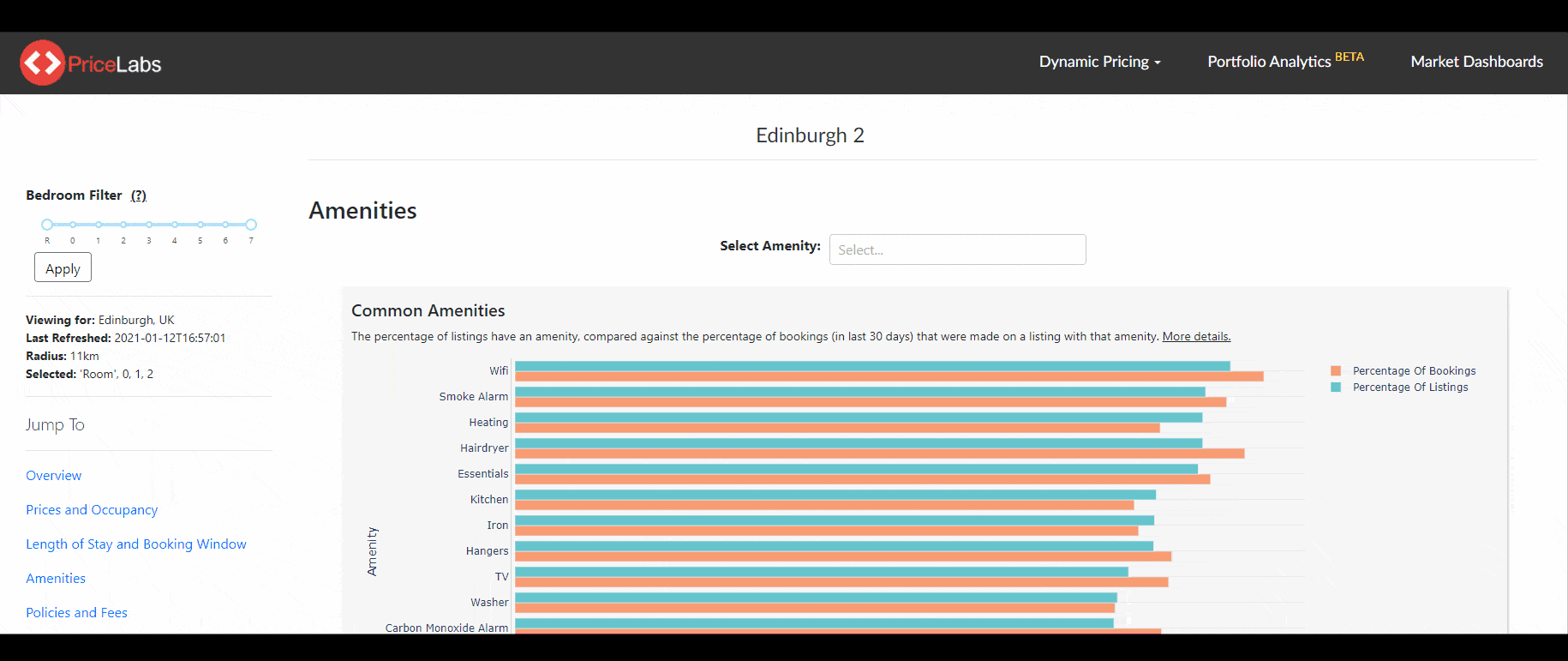Go to Policies and Fees section
Screen dimensions: 1568x661
76,613
